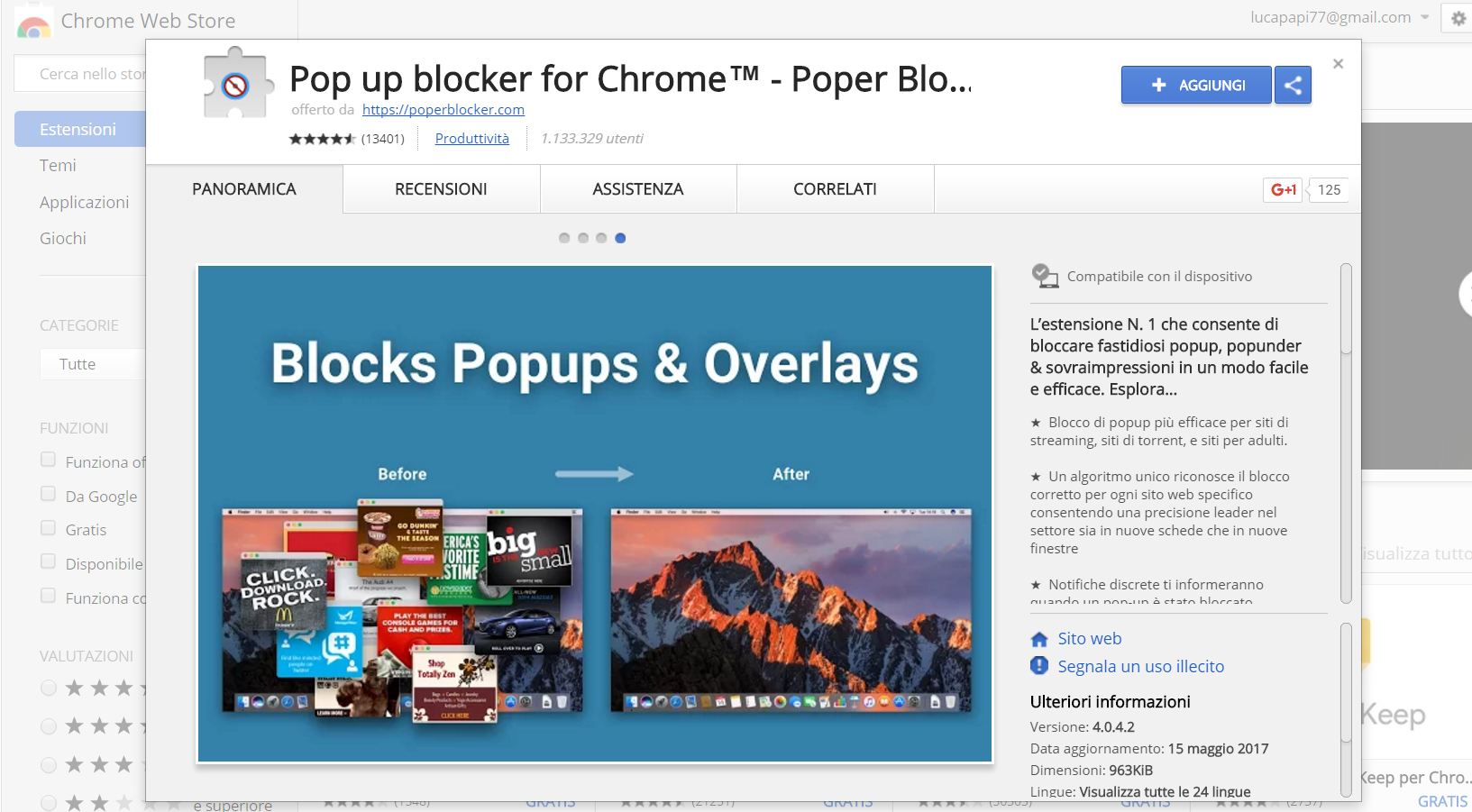Select Applicazioni in the sidebar
Viewport: 1472px width, 812px height.
click(x=85, y=202)
